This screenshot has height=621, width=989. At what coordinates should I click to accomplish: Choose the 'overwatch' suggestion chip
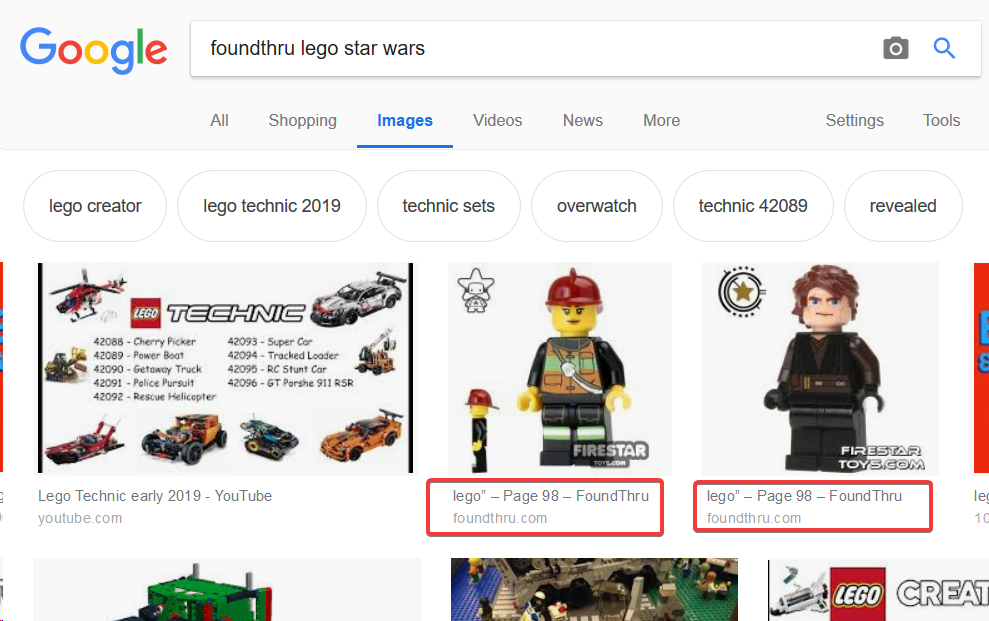tap(597, 206)
